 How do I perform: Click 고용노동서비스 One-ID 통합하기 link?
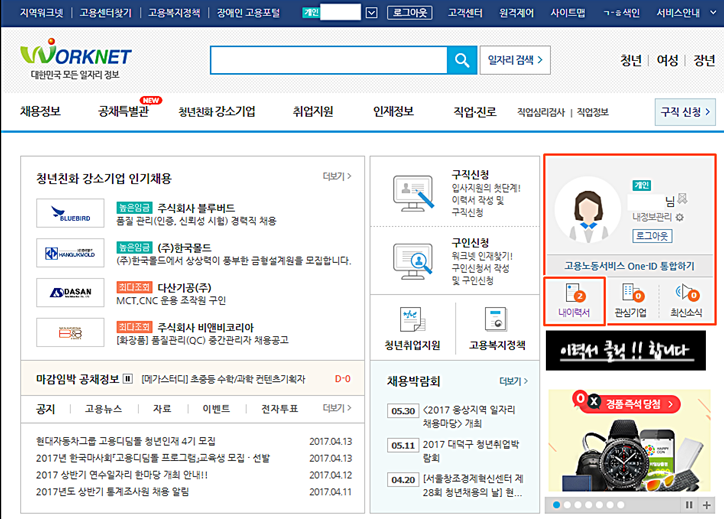coord(629,266)
